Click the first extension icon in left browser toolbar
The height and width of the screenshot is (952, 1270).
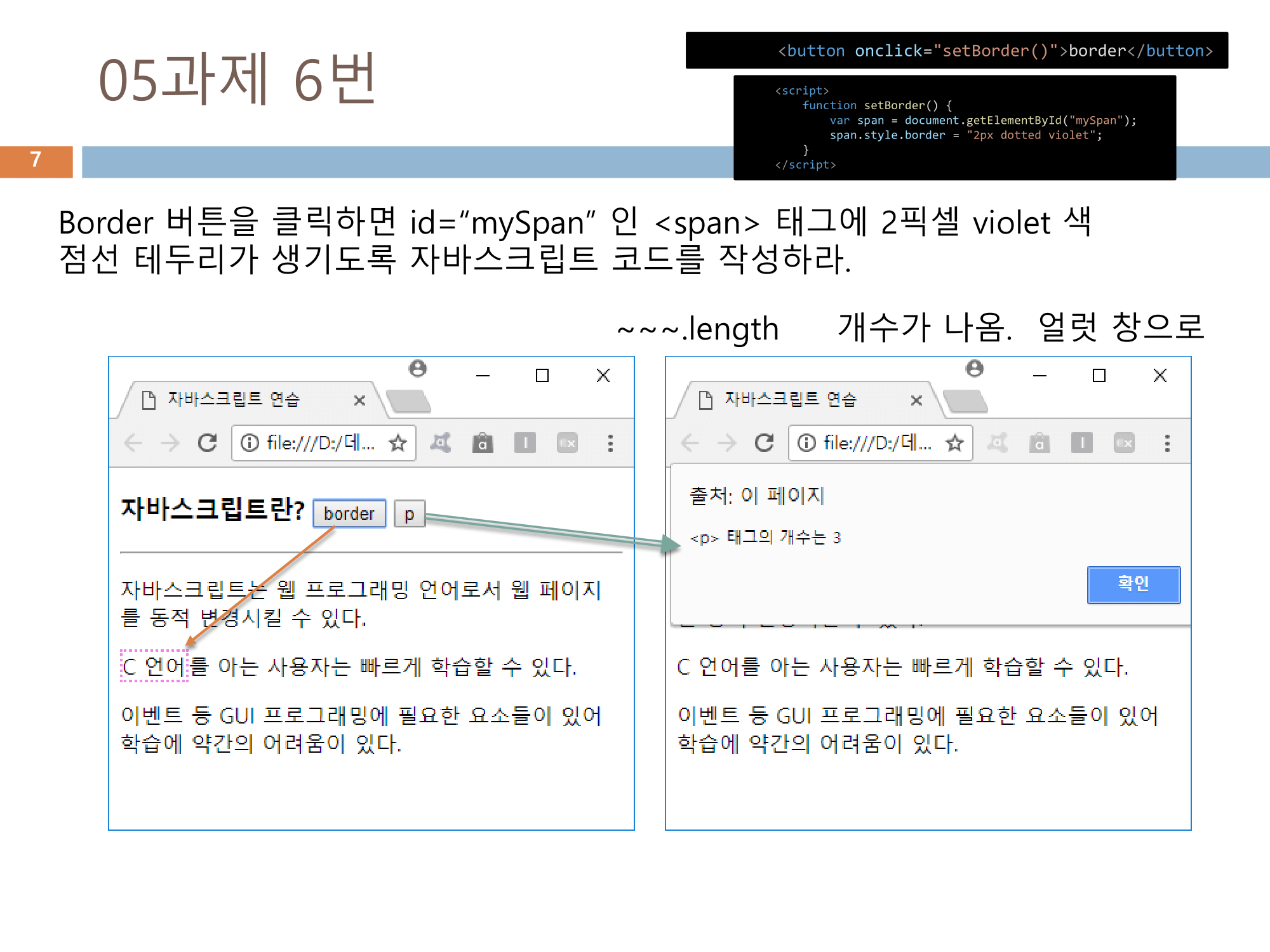(440, 442)
